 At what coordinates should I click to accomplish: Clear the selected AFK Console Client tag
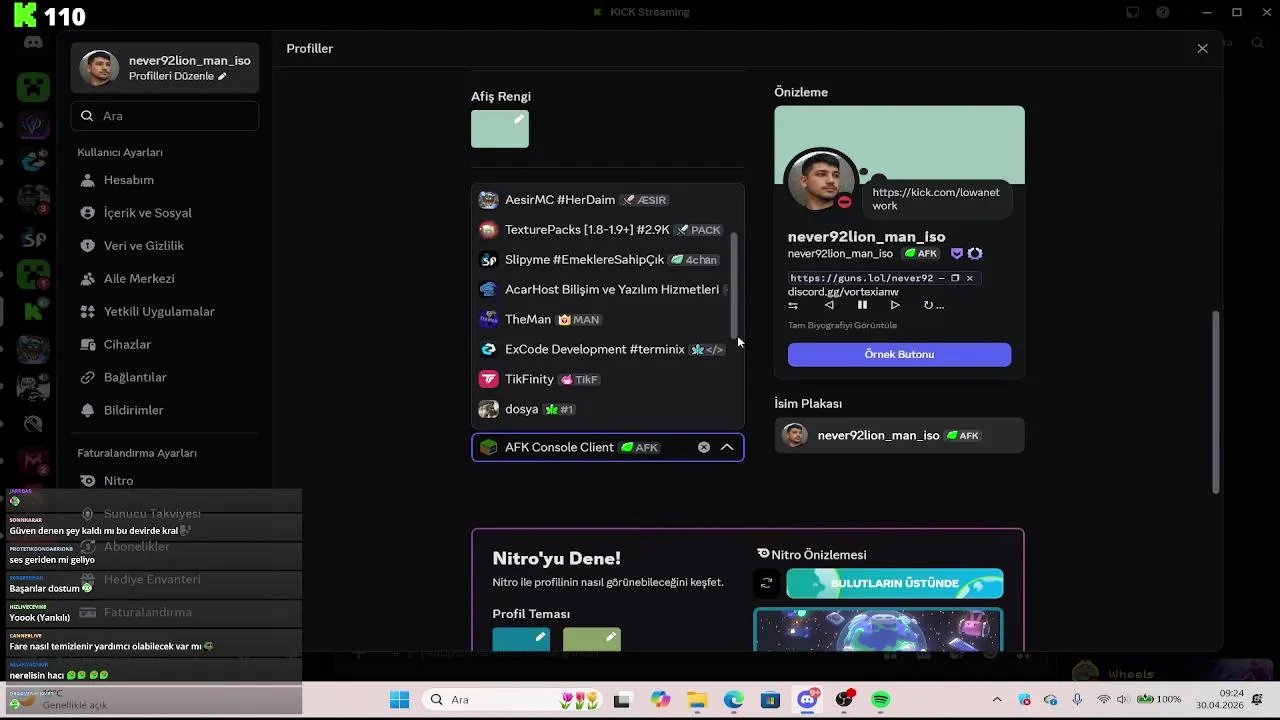704,448
